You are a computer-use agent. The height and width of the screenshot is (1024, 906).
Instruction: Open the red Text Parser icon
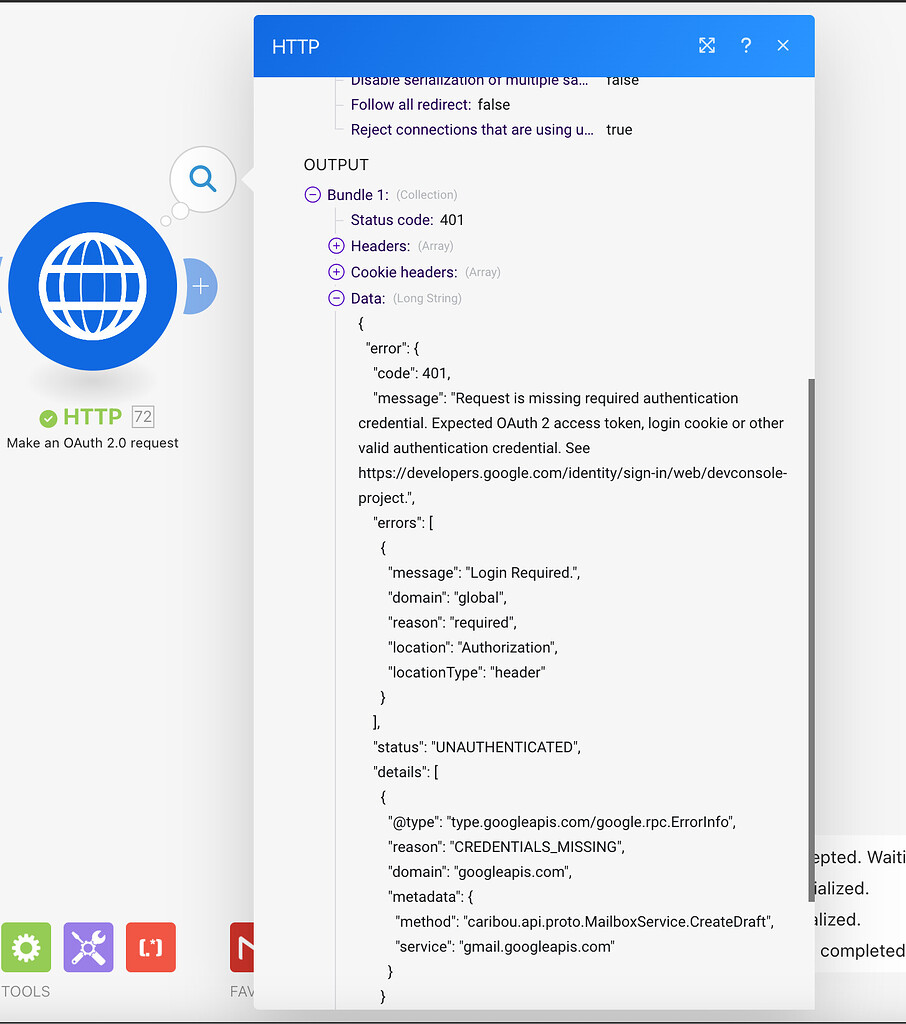pos(150,947)
